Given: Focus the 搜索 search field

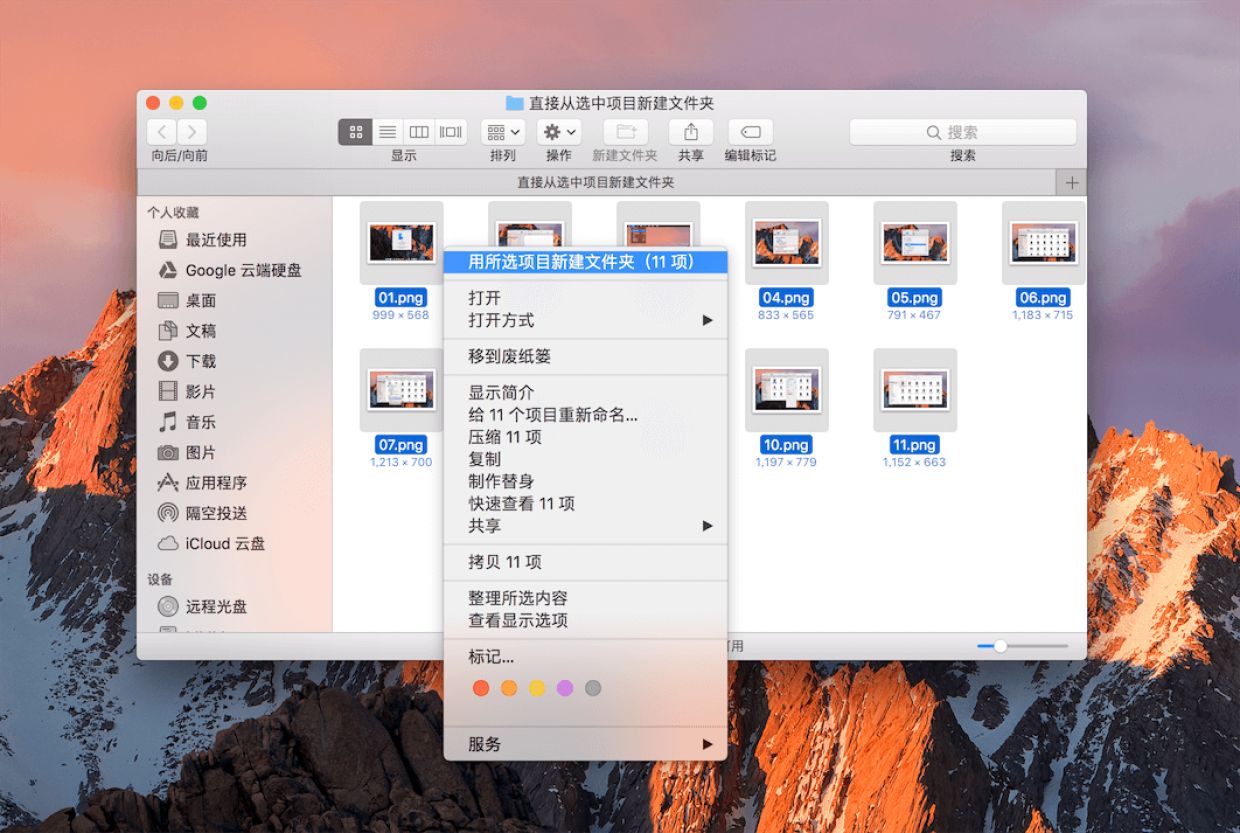Looking at the screenshot, I should point(963,132).
